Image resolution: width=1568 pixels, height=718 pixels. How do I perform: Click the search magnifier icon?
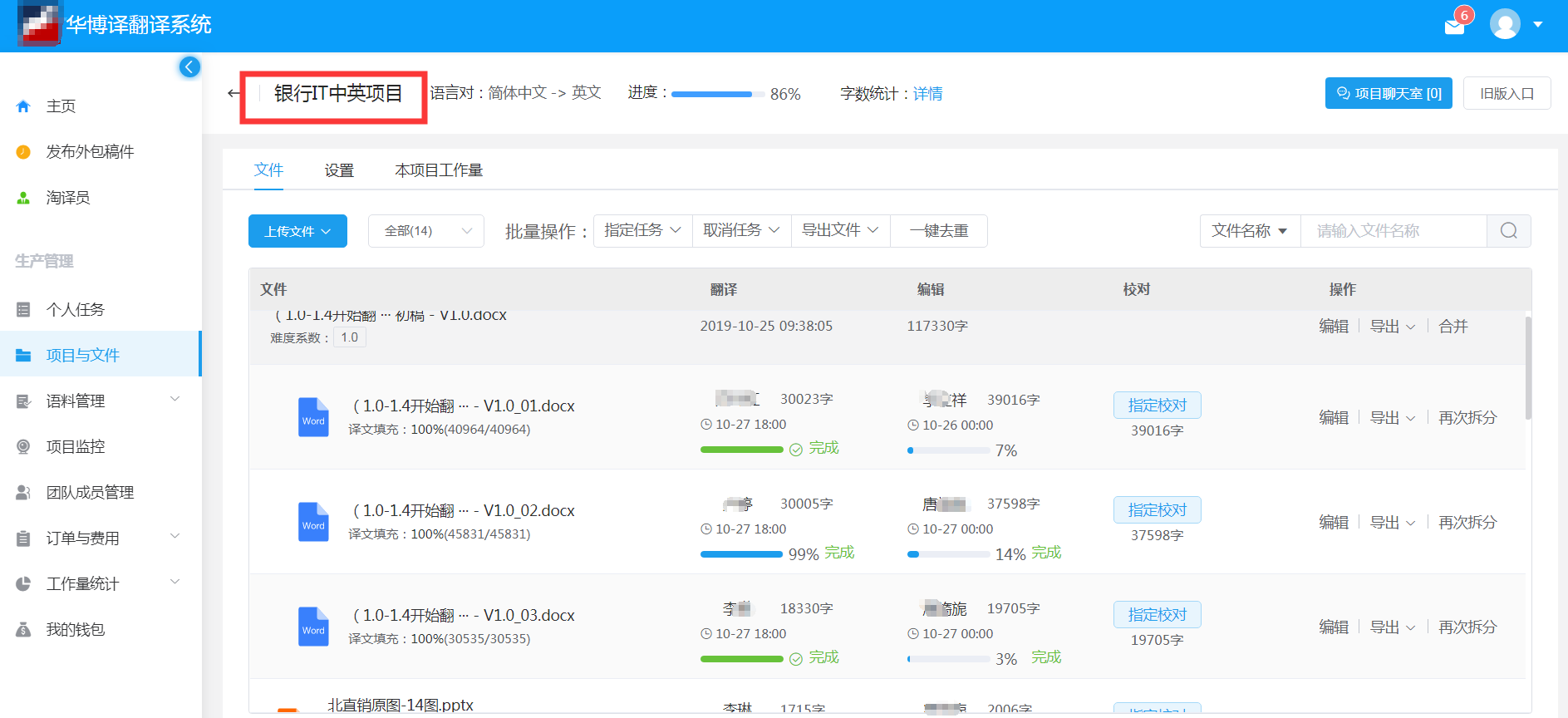[1508, 231]
